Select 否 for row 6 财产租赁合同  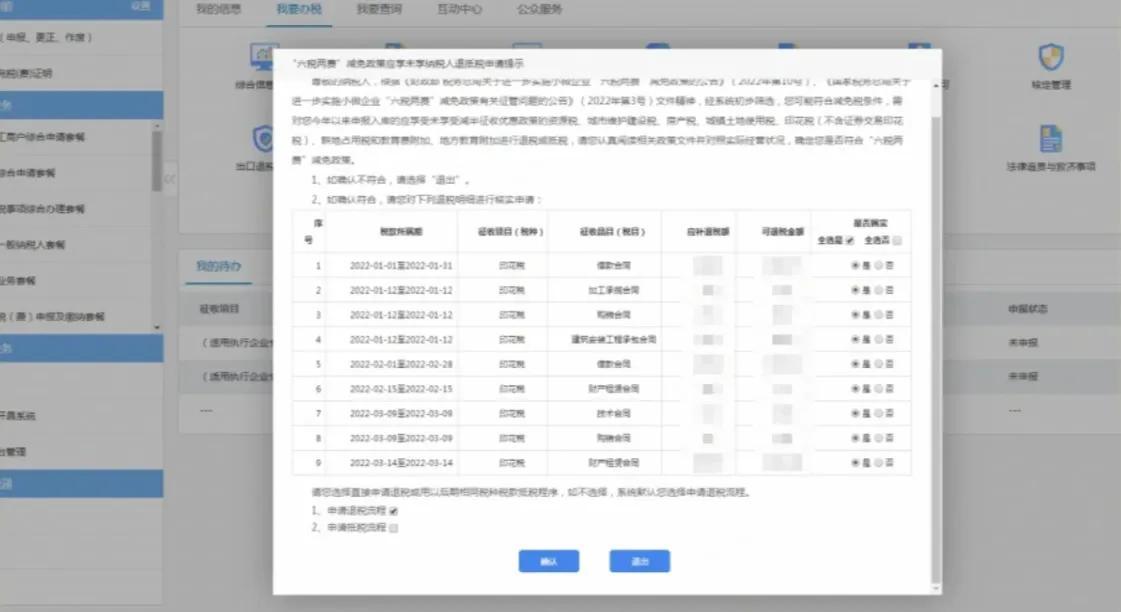[879, 389]
